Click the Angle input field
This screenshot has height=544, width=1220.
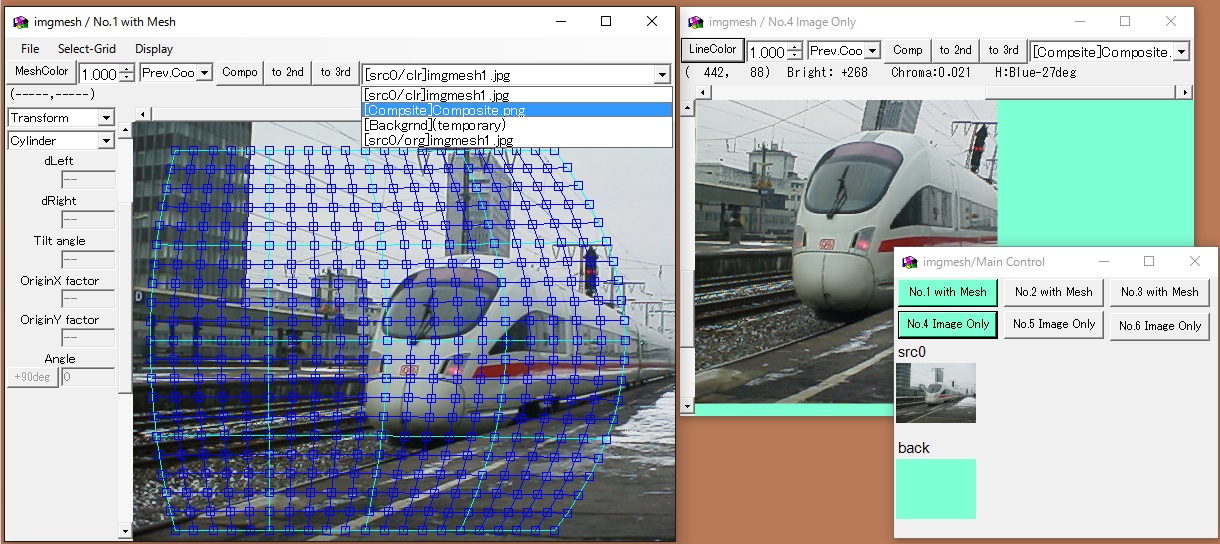coord(88,377)
